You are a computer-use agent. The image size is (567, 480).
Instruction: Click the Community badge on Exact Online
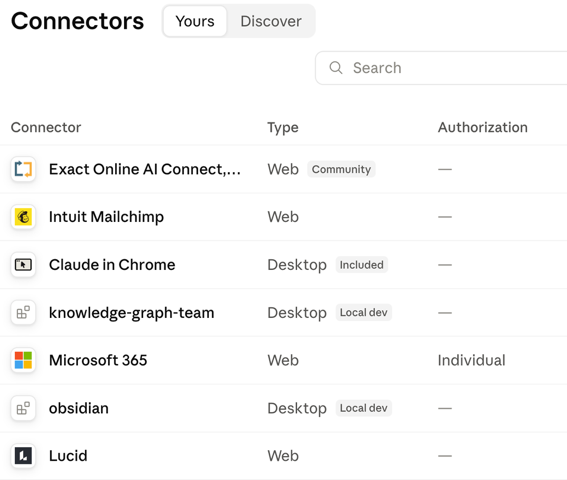(x=341, y=169)
